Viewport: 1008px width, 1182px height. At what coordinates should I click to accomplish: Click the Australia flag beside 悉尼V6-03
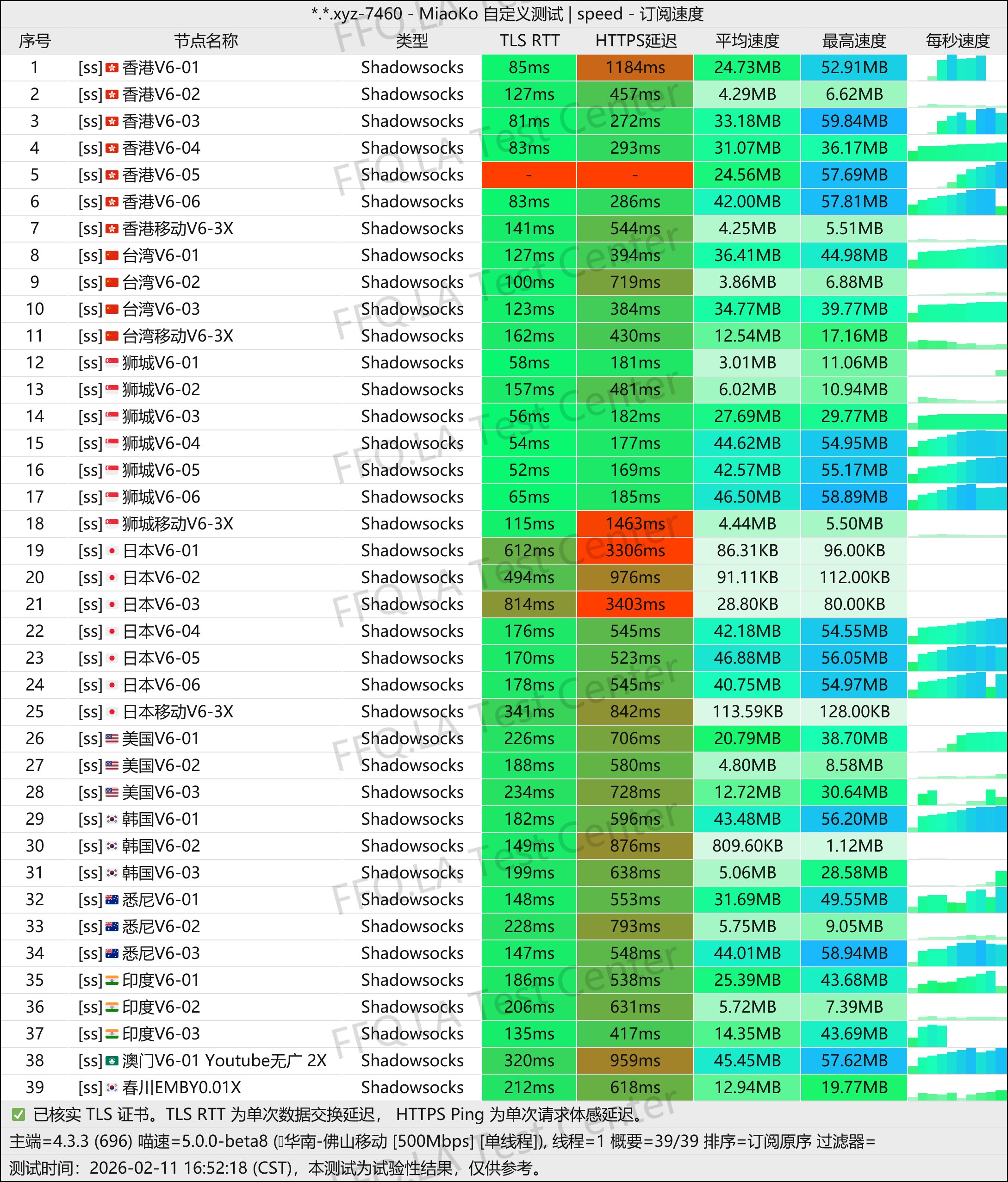tap(112, 953)
